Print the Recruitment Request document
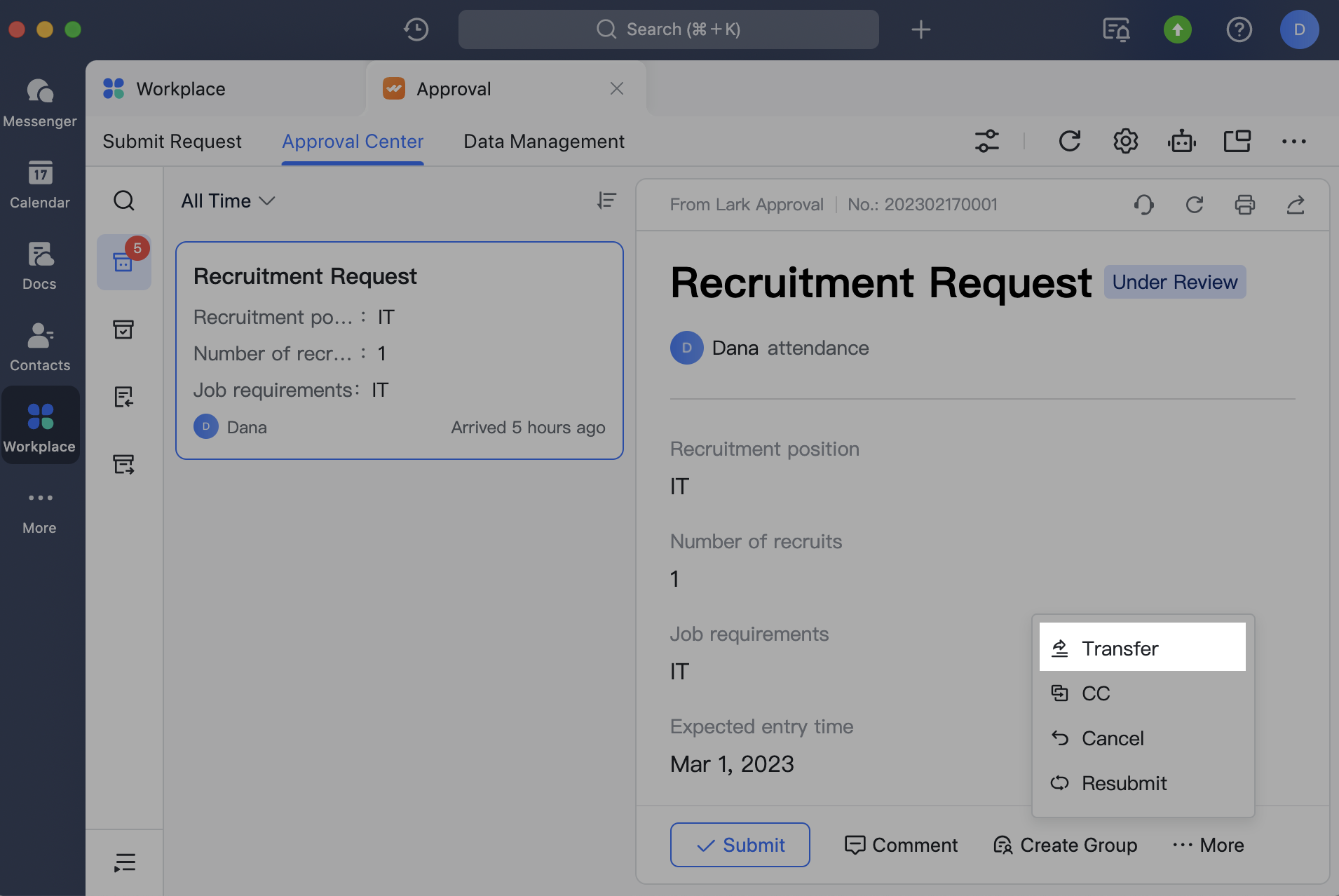Viewport: 1339px width, 896px height. click(1244, 204)
